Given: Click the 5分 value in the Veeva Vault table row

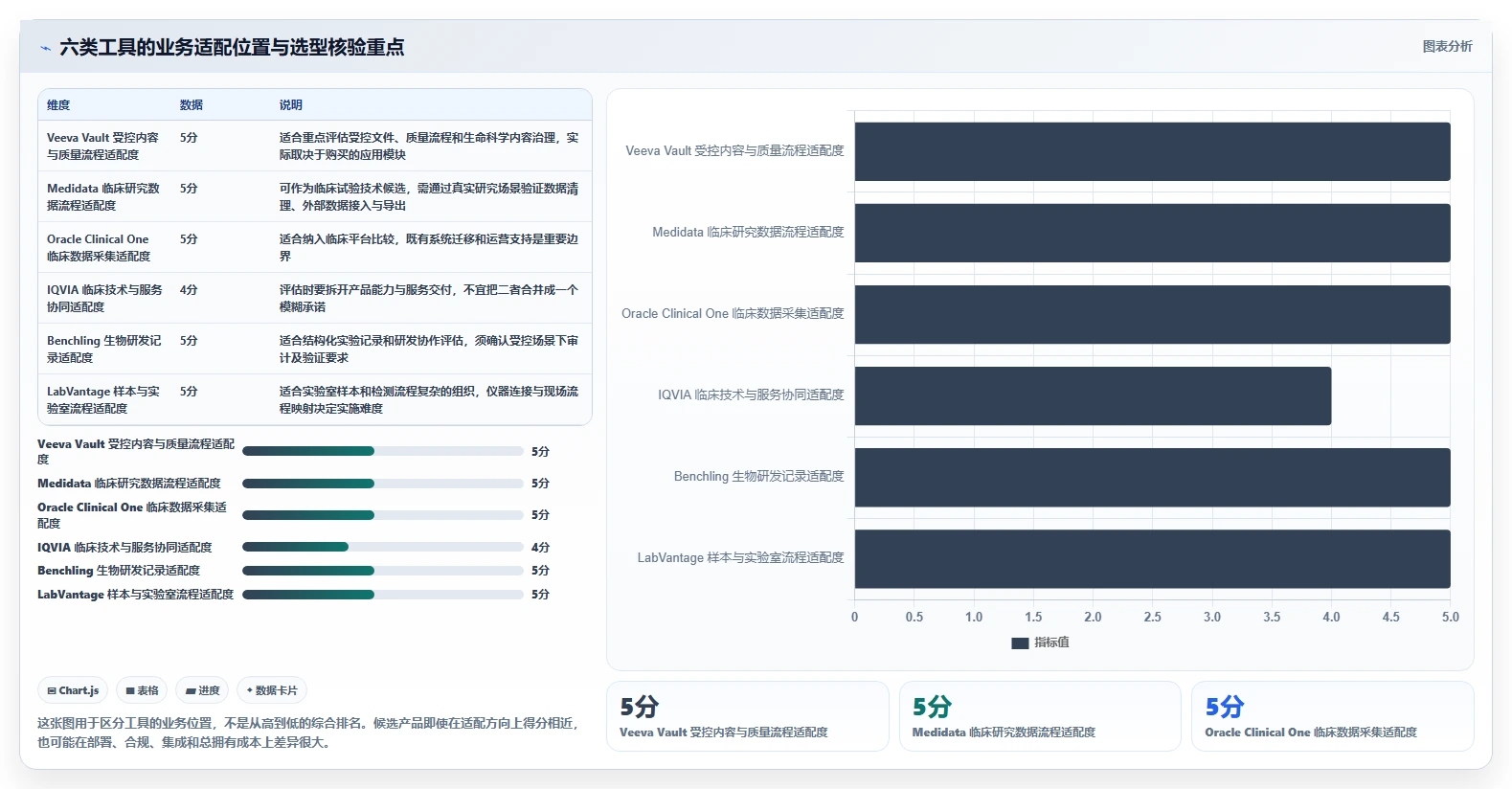Looking at the screenshot, I should pos(189,137).
